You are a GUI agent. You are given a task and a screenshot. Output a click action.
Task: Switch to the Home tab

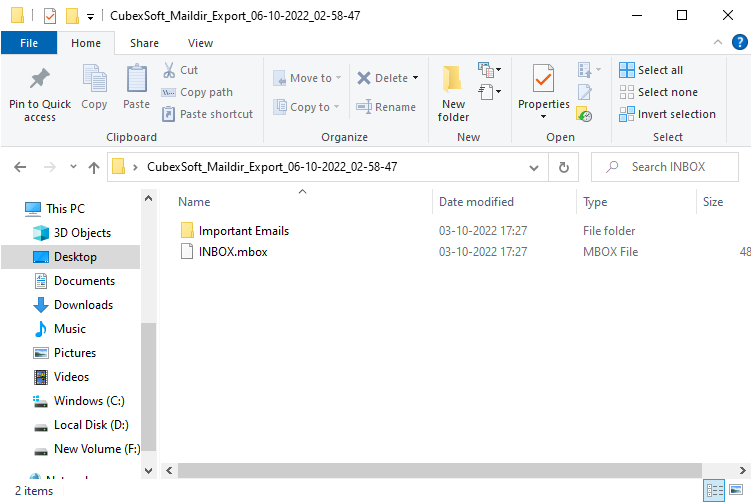[x=86, y=43]
